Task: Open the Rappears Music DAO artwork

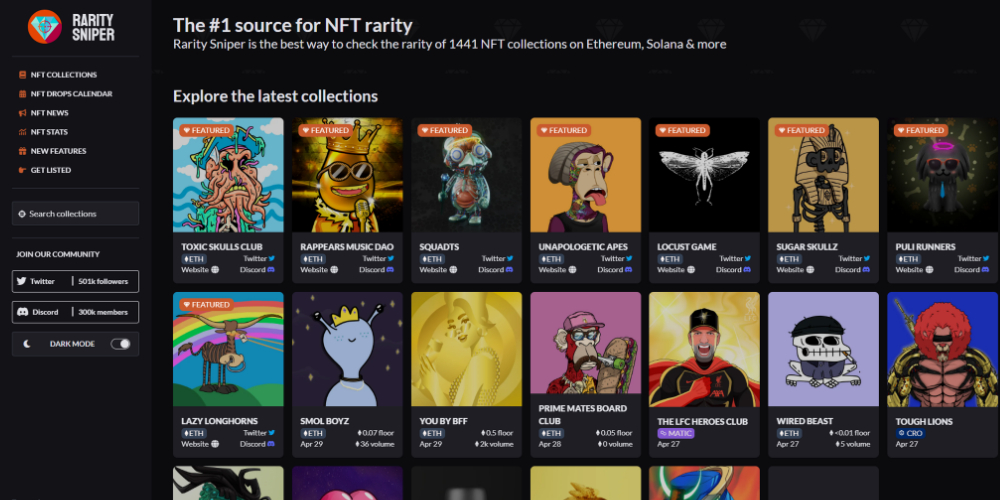Action: pos(348,175)
